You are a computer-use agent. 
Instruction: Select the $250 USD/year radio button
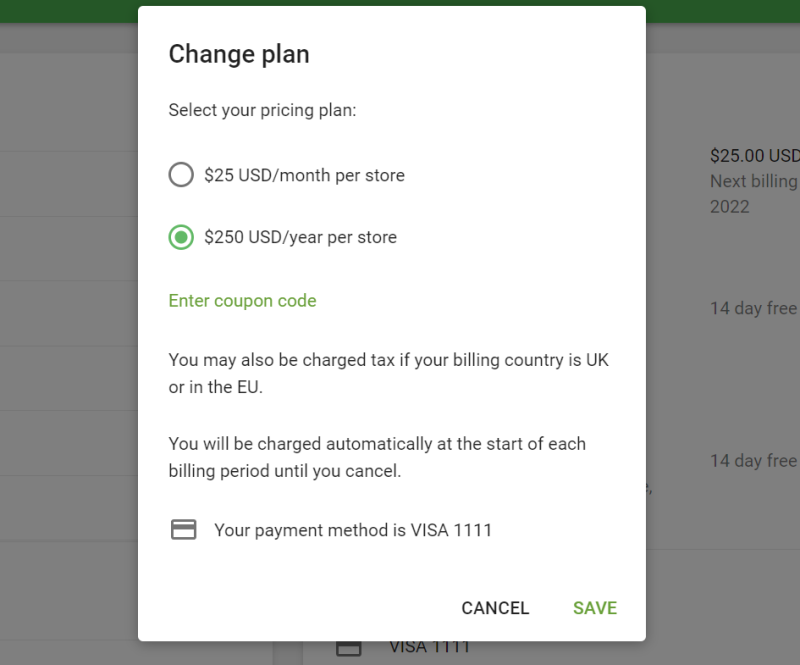[x=181, y=237]
